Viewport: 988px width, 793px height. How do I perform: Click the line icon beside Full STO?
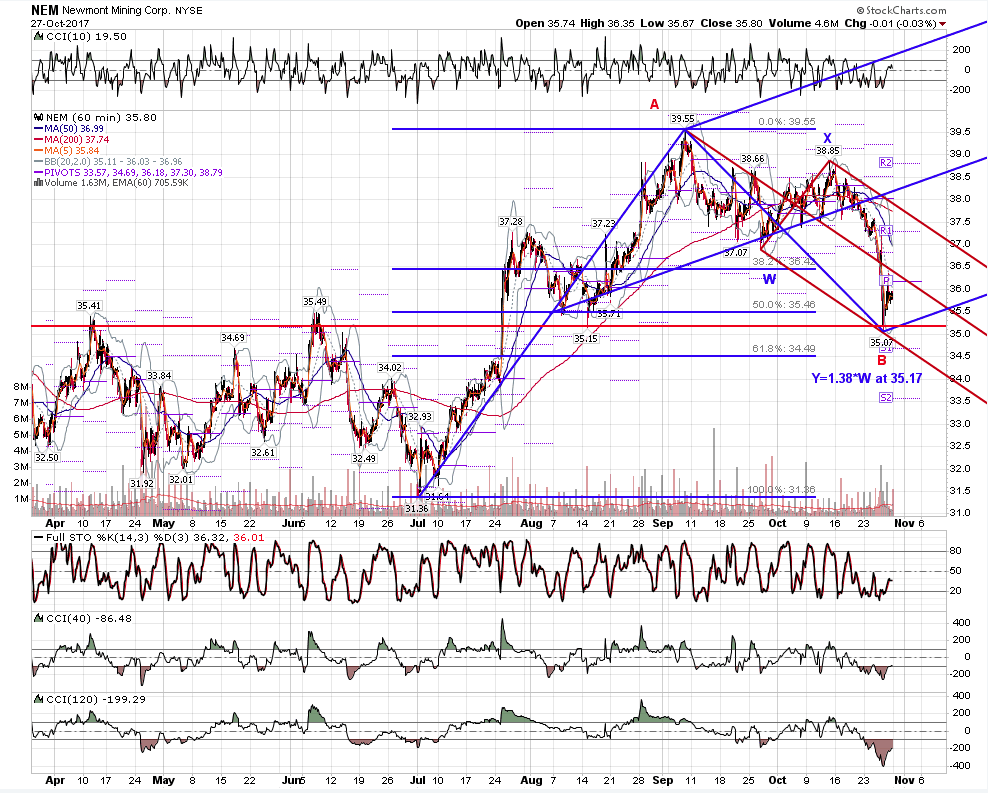[x=38, y=537]
